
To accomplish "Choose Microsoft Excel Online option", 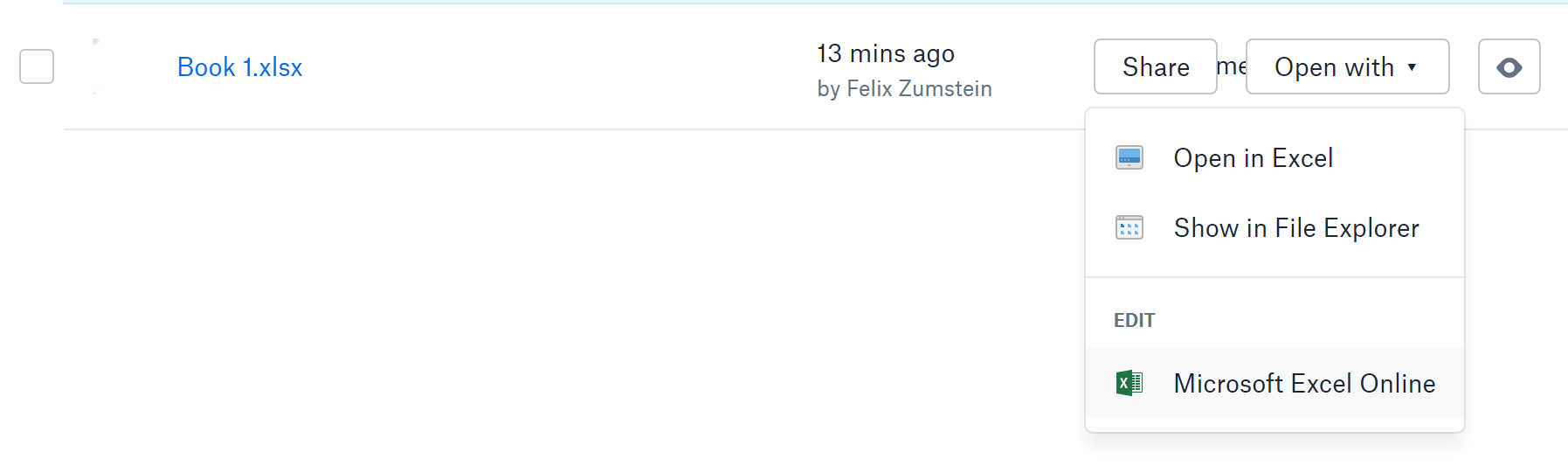I will (1303, 383).
